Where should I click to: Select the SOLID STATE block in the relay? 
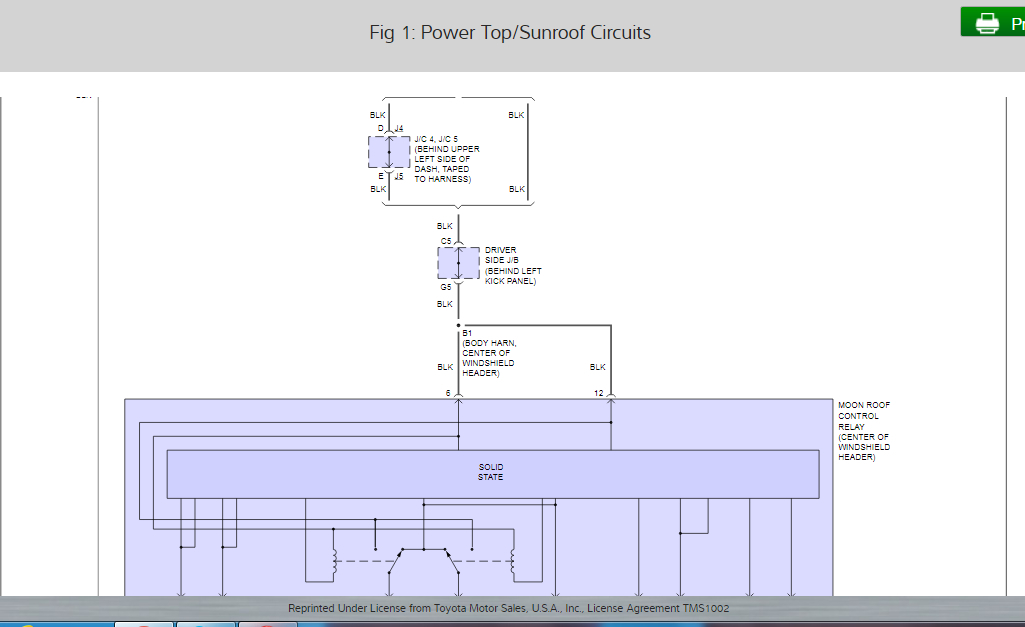491,473
